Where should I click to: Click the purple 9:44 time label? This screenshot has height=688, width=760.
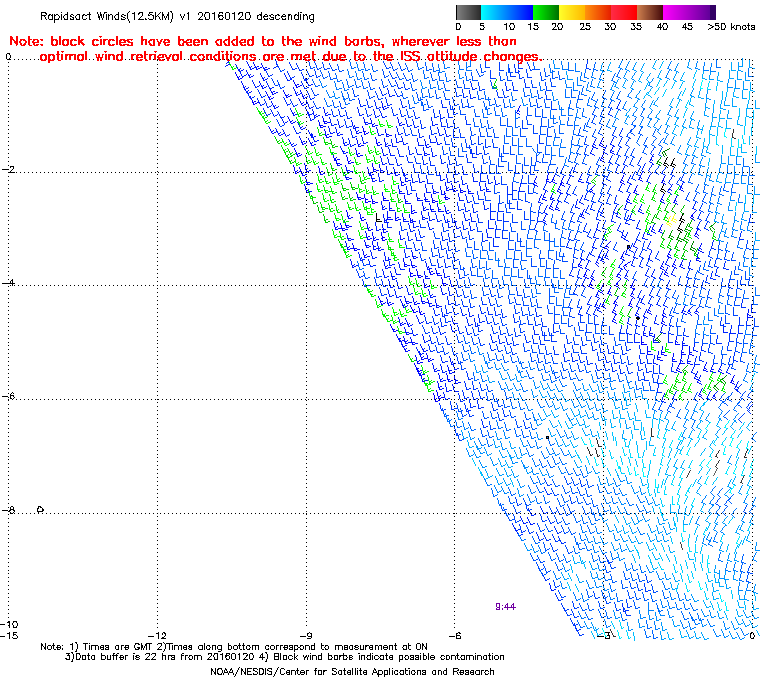point(506,607)
